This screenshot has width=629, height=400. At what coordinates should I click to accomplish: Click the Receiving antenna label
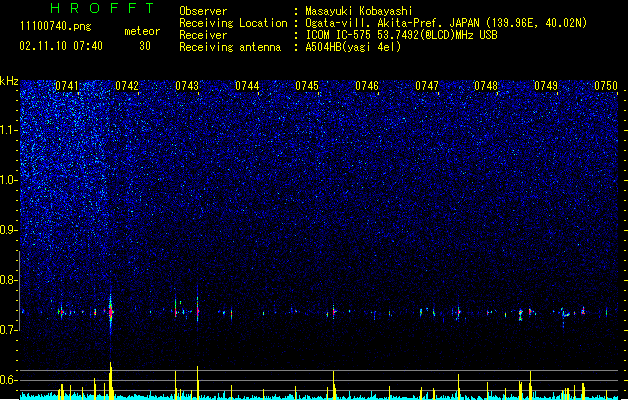click(230, 47)
